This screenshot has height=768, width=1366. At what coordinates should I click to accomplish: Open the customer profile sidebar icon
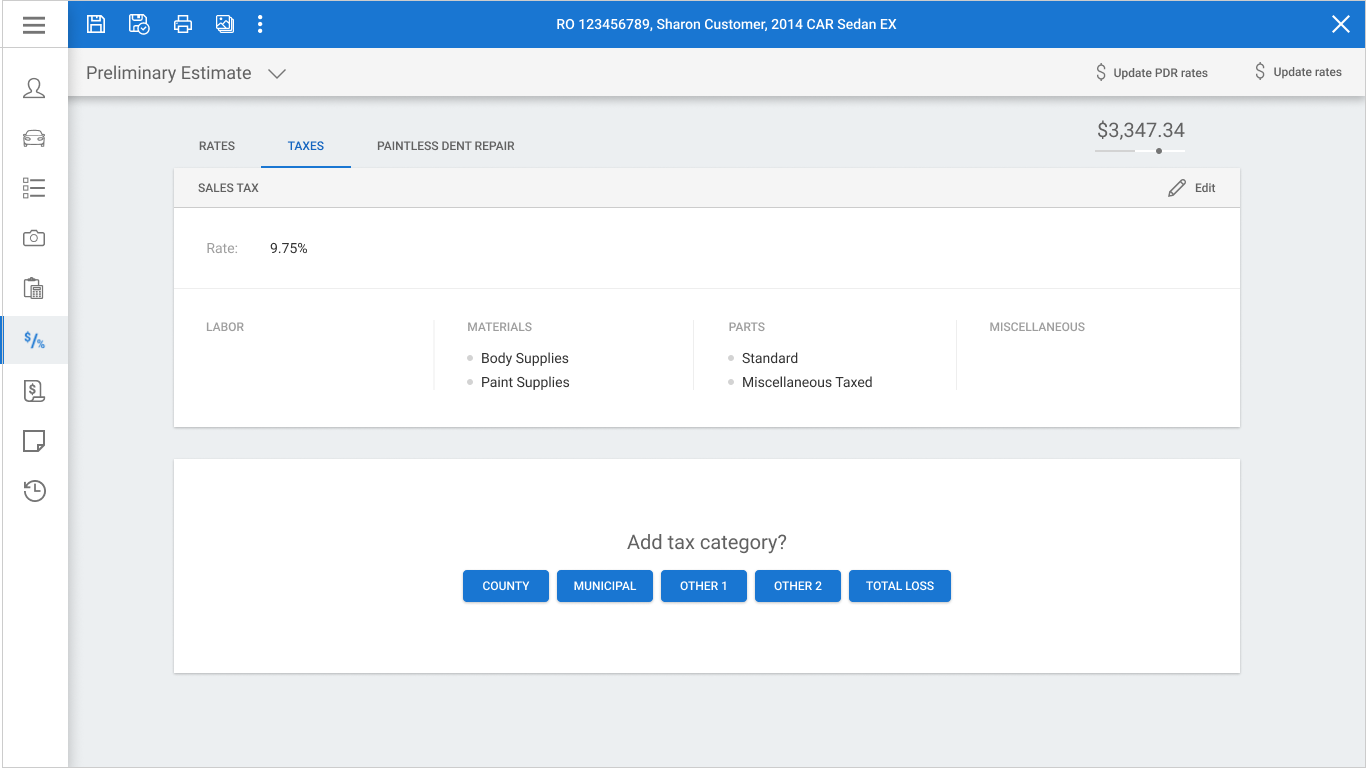34,88
